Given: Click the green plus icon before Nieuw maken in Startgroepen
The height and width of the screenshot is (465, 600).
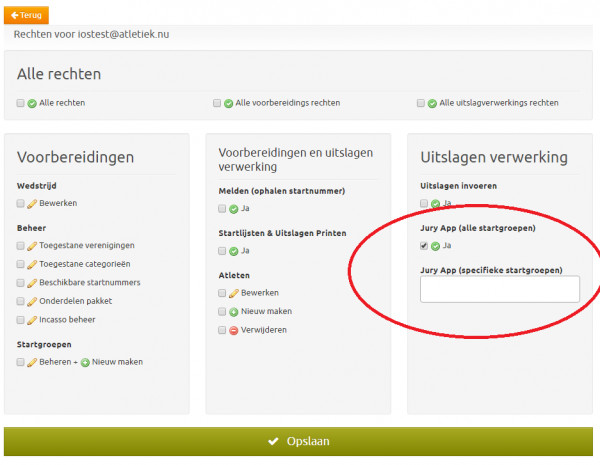Looking at the screenshot, I should click(x=85, y=362).
